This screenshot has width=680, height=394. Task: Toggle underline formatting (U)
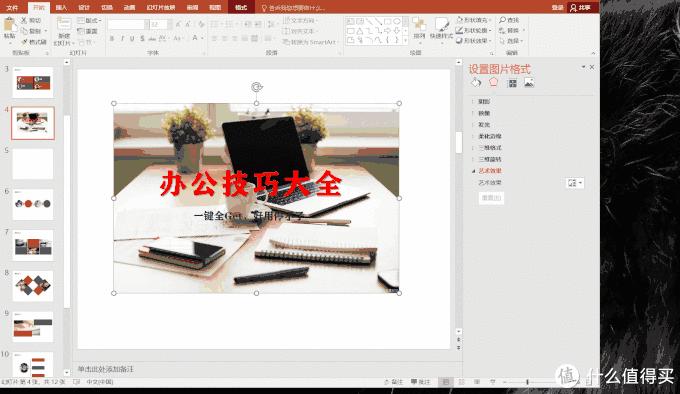point(132,39)
